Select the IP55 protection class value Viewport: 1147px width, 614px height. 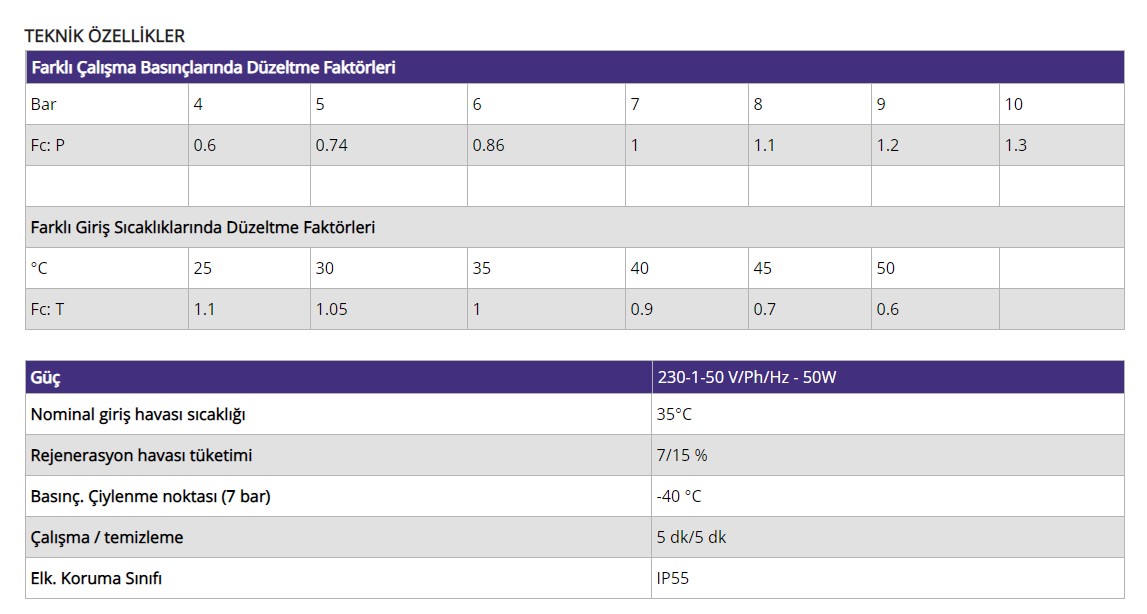click(x=673, y=578)
